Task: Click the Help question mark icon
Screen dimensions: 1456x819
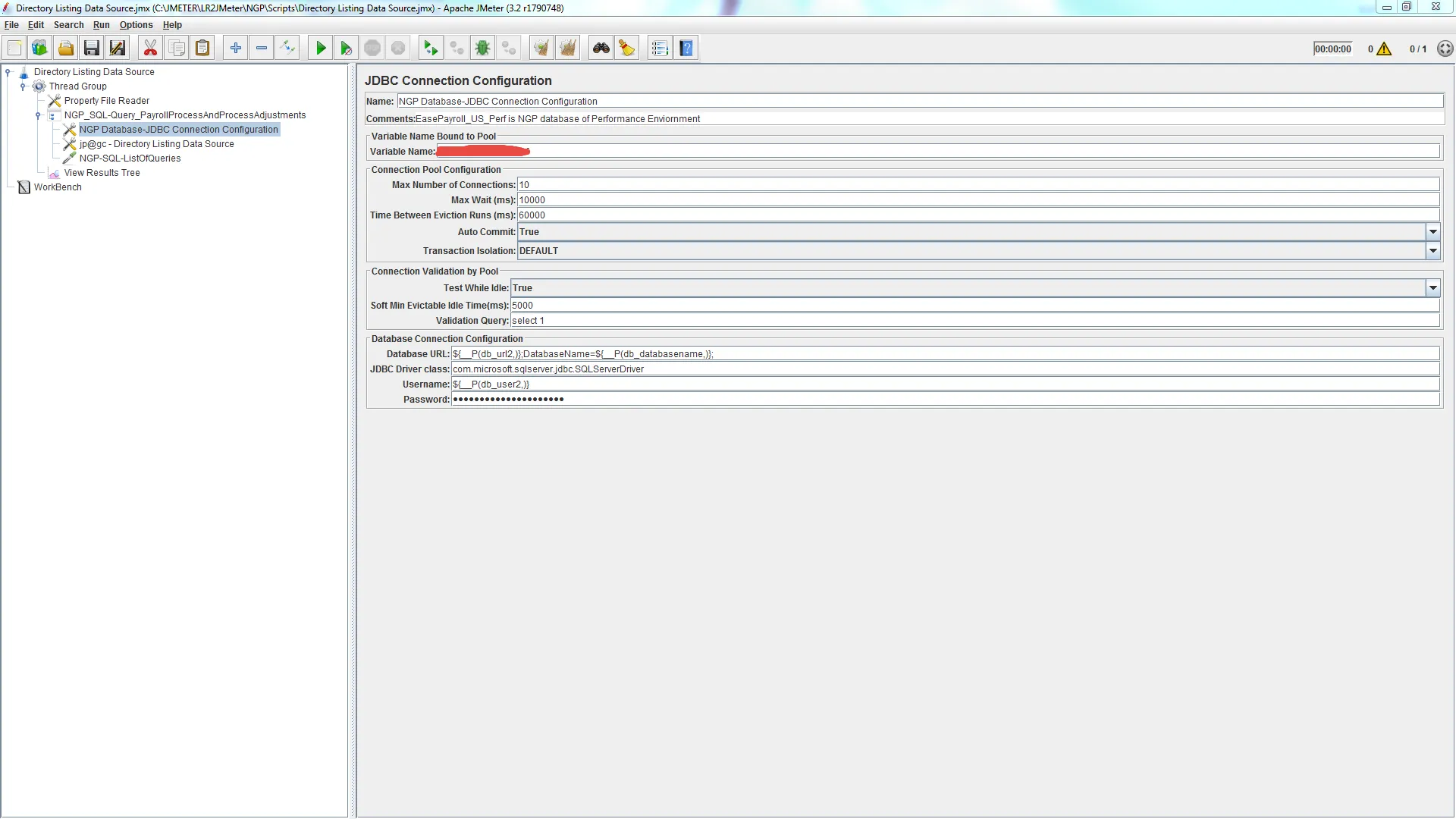Action: [x=686, y=49]
